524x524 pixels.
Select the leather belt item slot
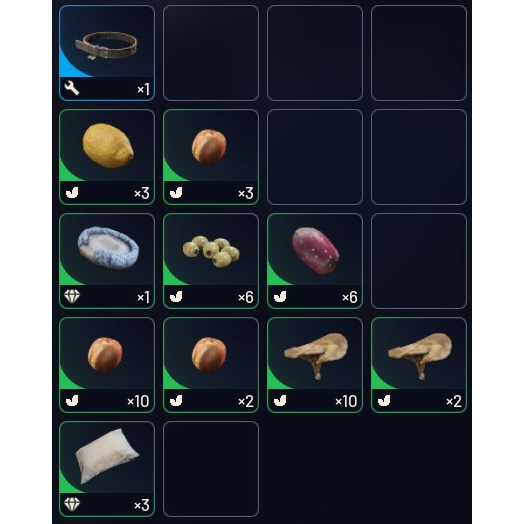[x=107, y=53]
